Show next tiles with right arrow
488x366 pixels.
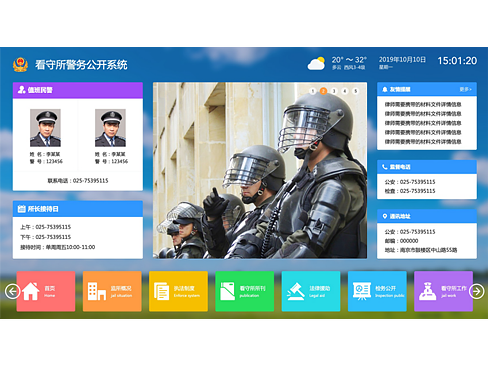(x=477, y=291)
